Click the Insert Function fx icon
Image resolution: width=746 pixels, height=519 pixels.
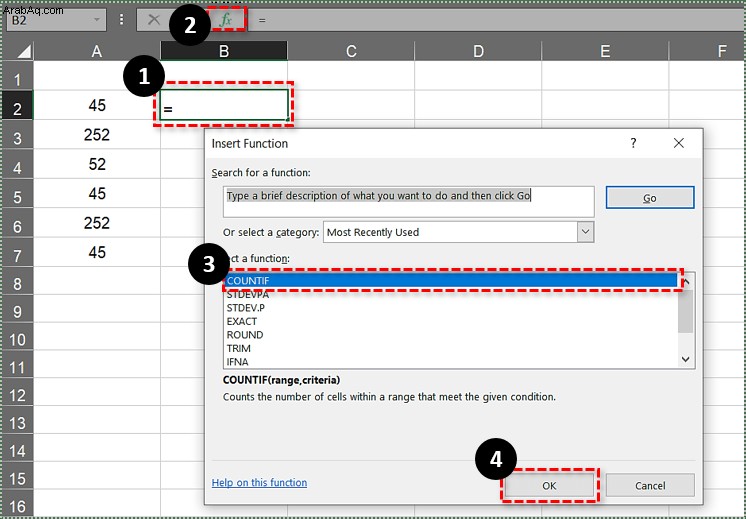[x=226, y=20]
